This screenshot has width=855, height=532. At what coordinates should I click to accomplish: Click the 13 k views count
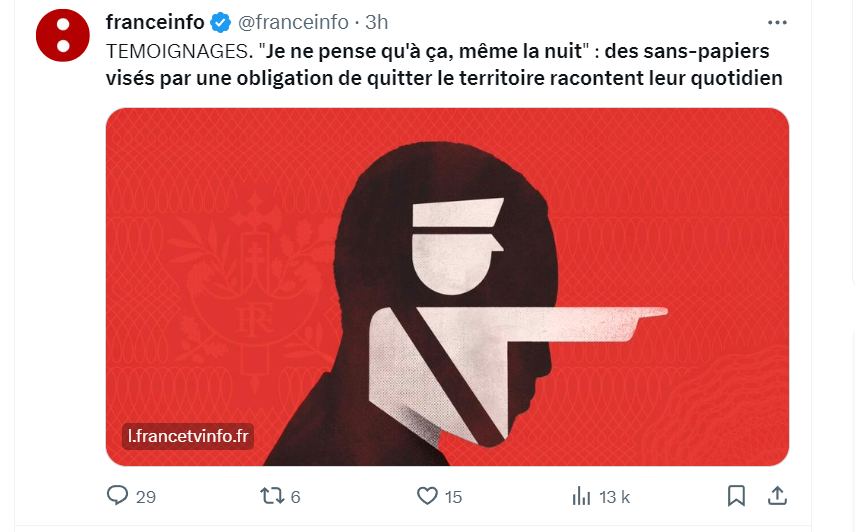point(615,497)
